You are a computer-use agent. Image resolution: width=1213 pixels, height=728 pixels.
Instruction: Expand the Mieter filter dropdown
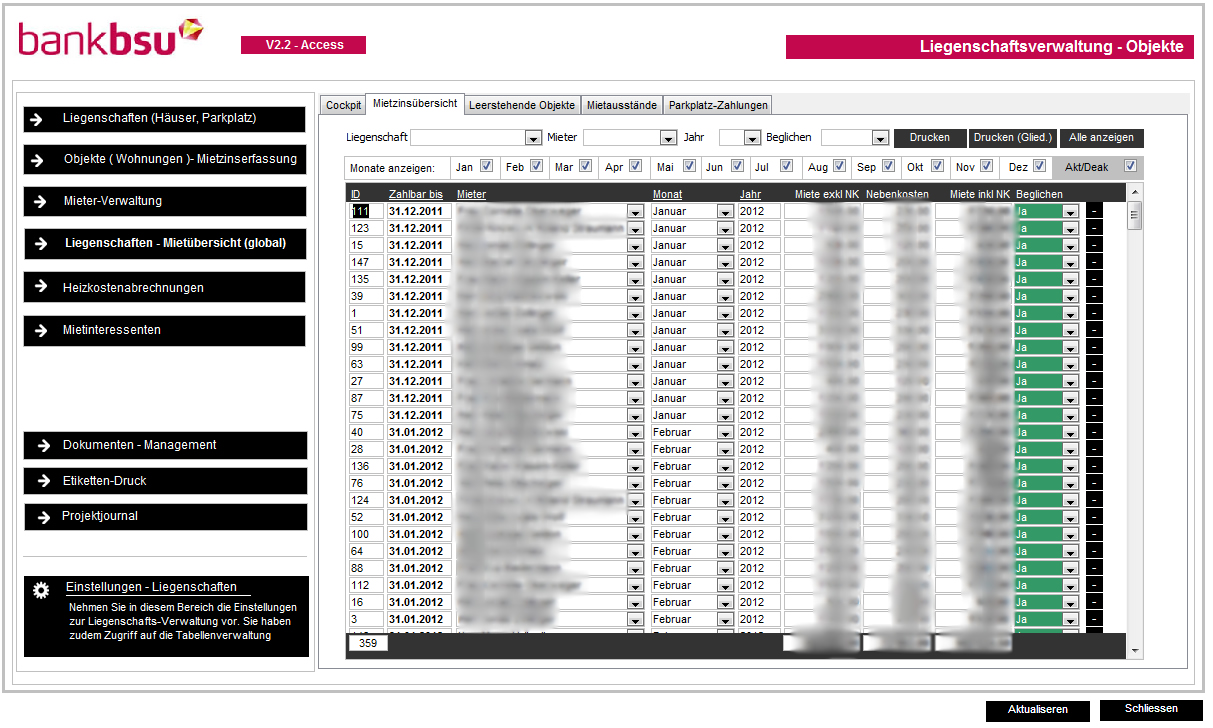(668, 139)
